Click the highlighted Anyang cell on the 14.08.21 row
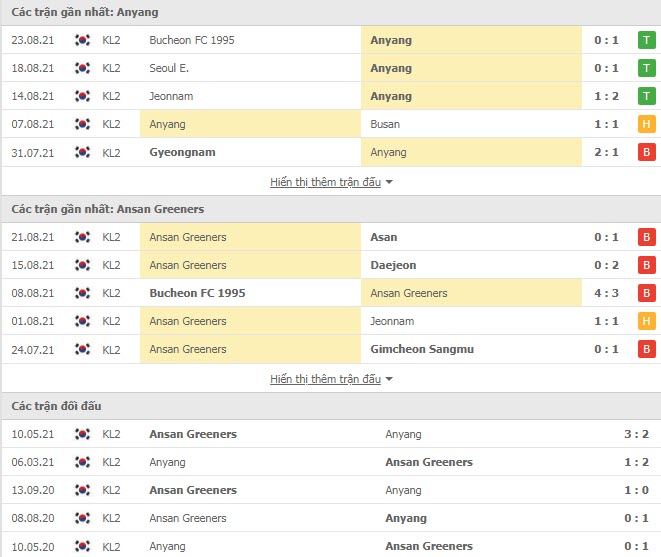The width and height of the screenshot is (661, 557). [471, 96]
